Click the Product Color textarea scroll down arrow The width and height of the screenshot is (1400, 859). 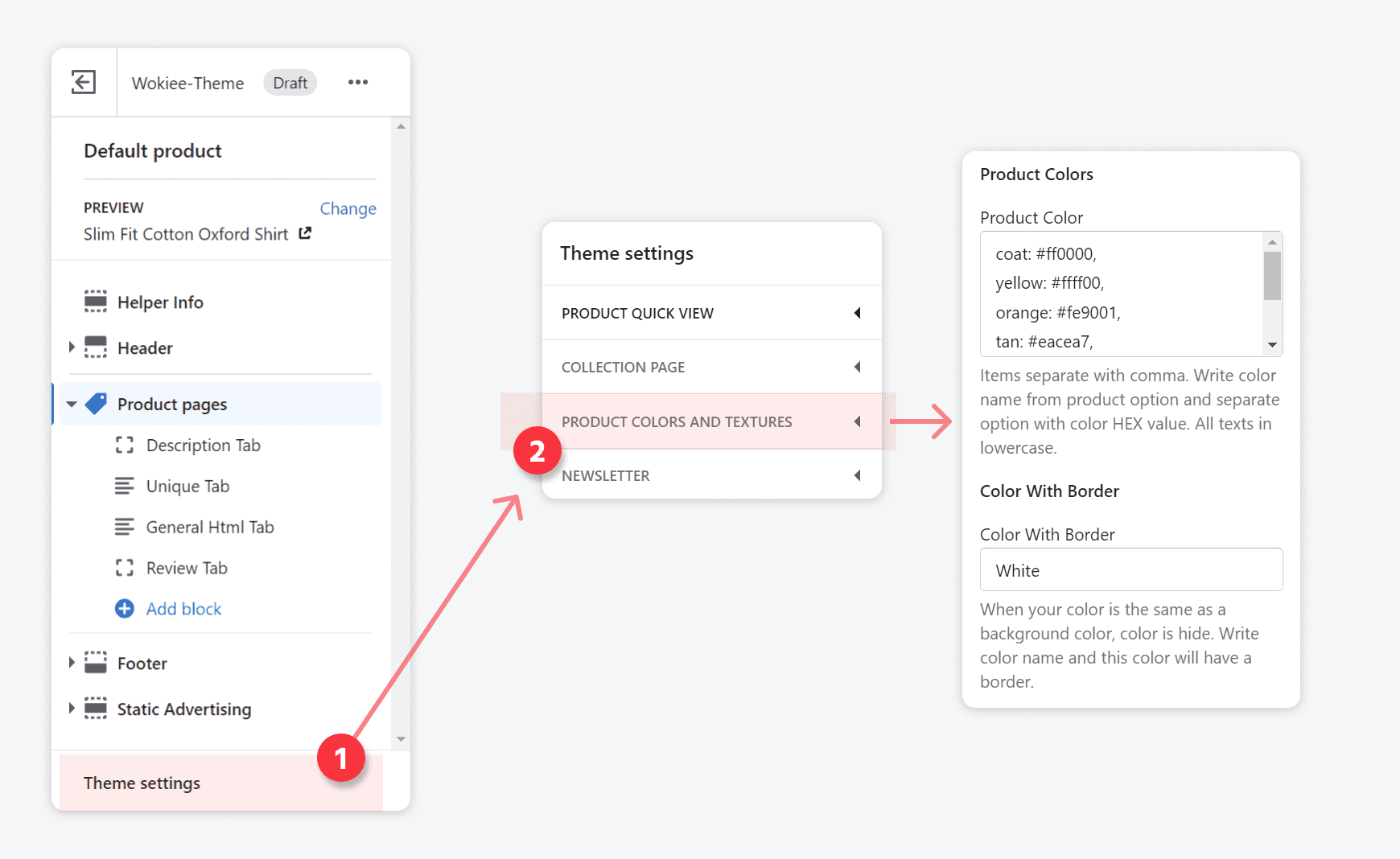click(1272, 345)
